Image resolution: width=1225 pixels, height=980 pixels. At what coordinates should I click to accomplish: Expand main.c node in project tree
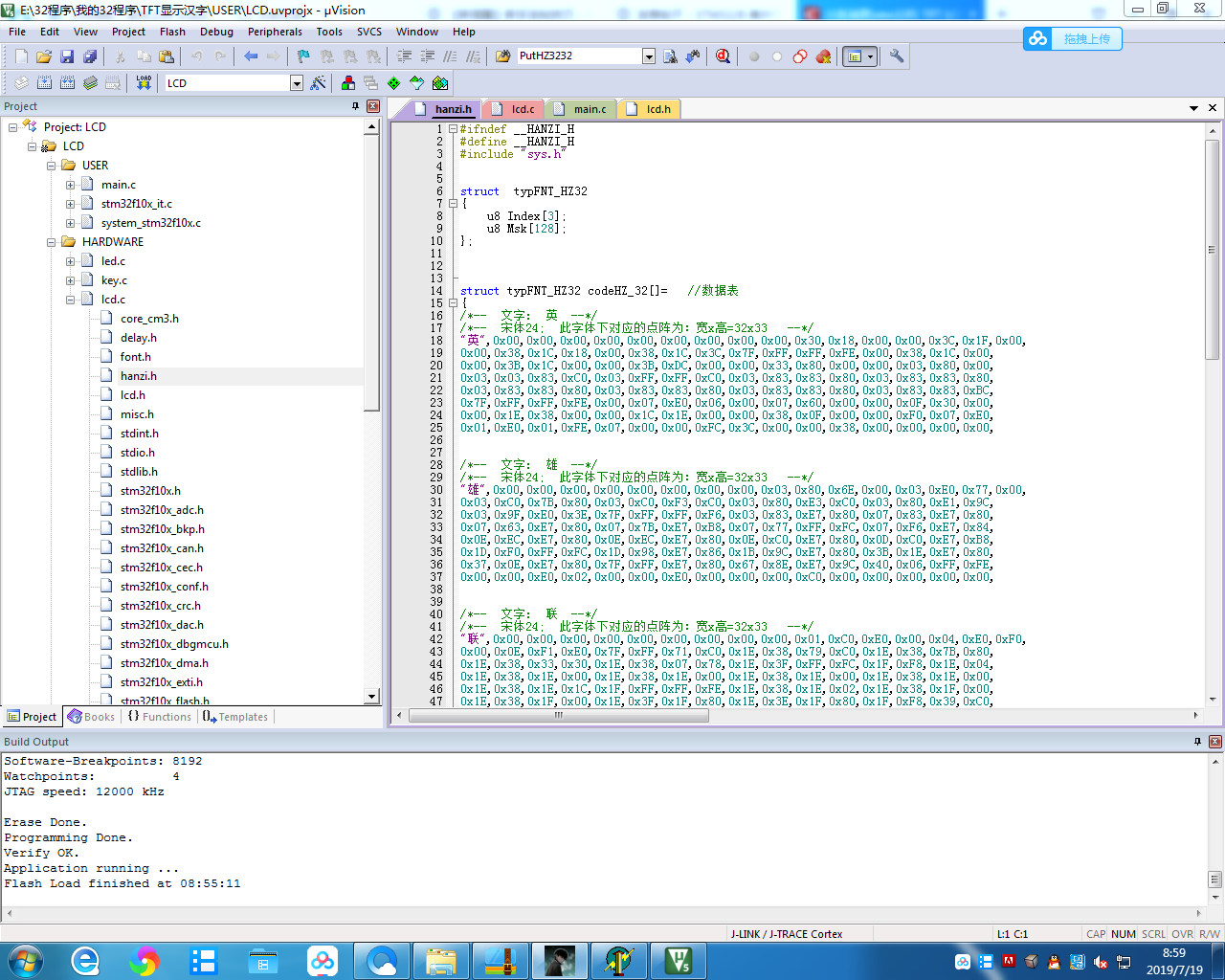(x=70, y=185)
